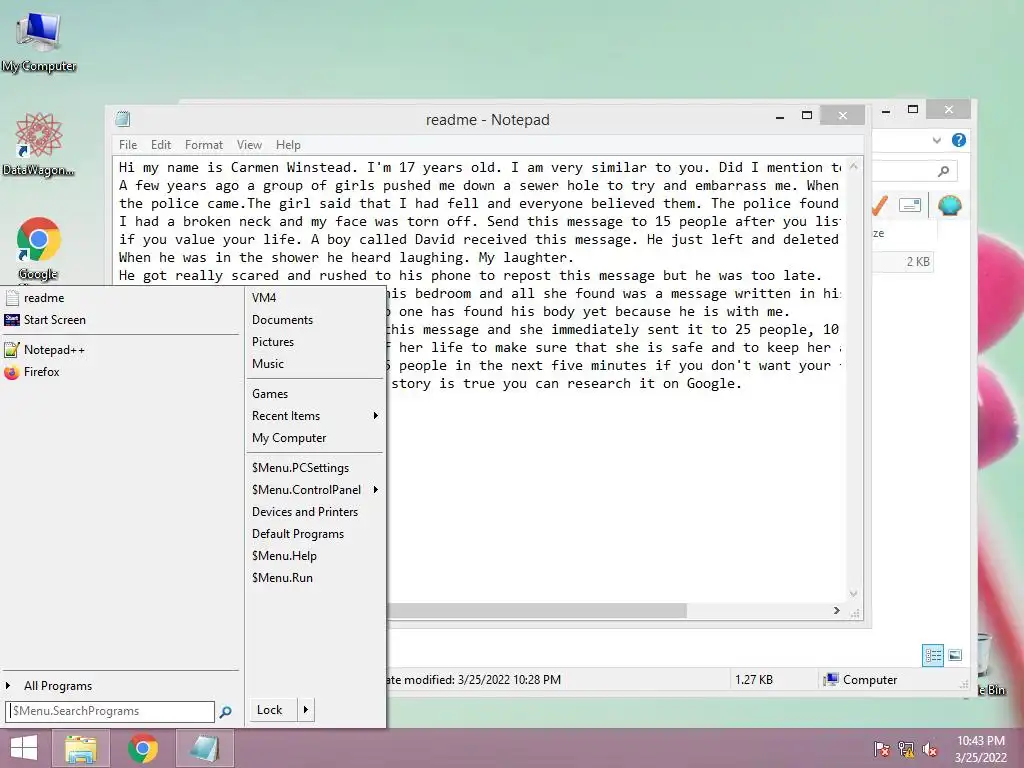Open My Computer desktop icon
Screen dimensions: 1024x768
click(39, 40)
